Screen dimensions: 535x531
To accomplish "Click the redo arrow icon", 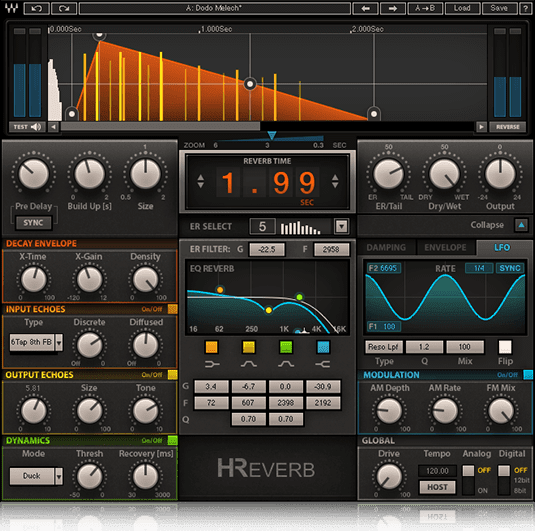I will pos(64,8).
